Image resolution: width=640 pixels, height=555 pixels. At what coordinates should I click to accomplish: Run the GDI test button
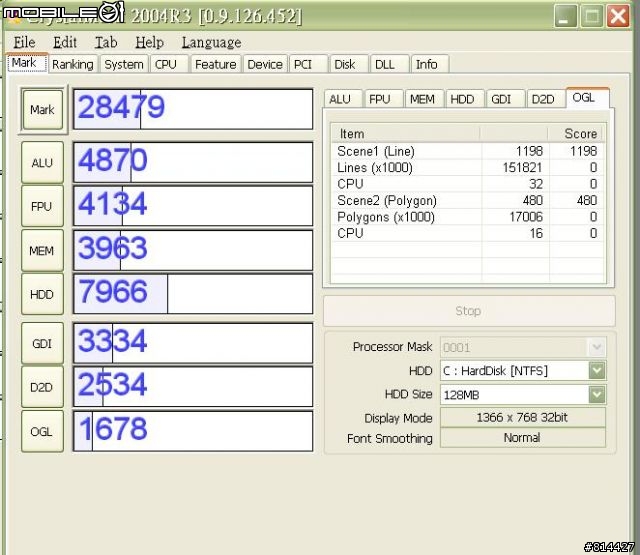[x=42, y=343]
